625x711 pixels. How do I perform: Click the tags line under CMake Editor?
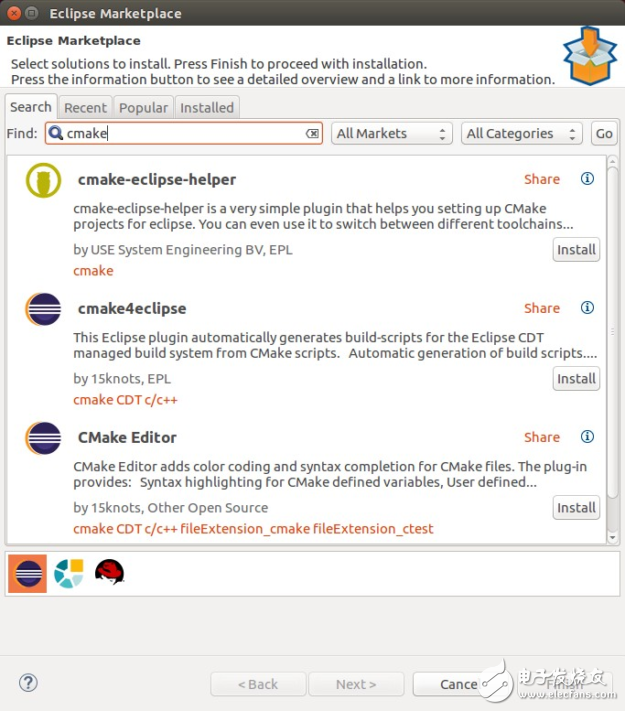(x=253, y=529)
